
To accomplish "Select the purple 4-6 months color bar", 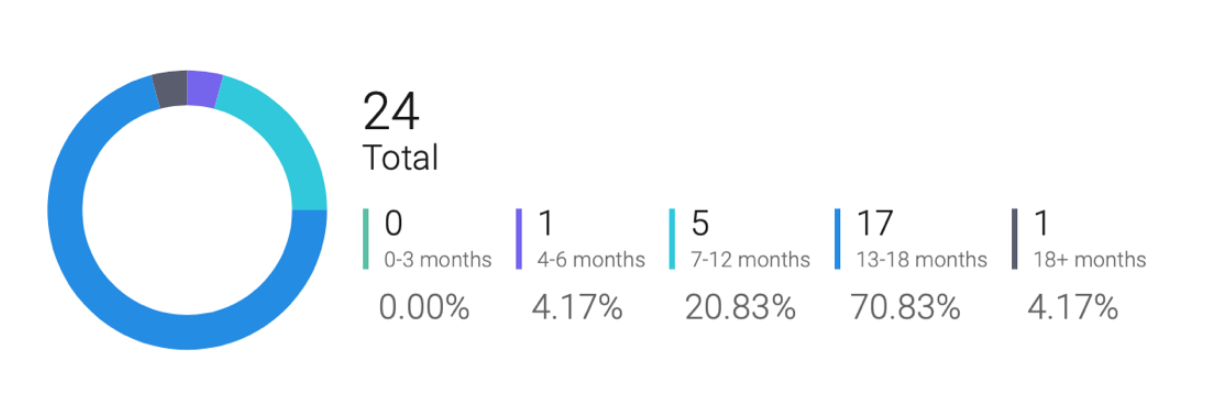I will (520, 239).
